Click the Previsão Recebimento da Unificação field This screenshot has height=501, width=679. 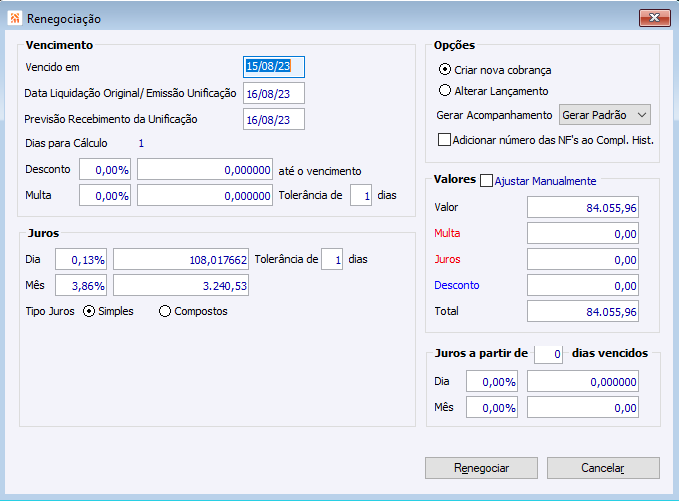(274, 120)
